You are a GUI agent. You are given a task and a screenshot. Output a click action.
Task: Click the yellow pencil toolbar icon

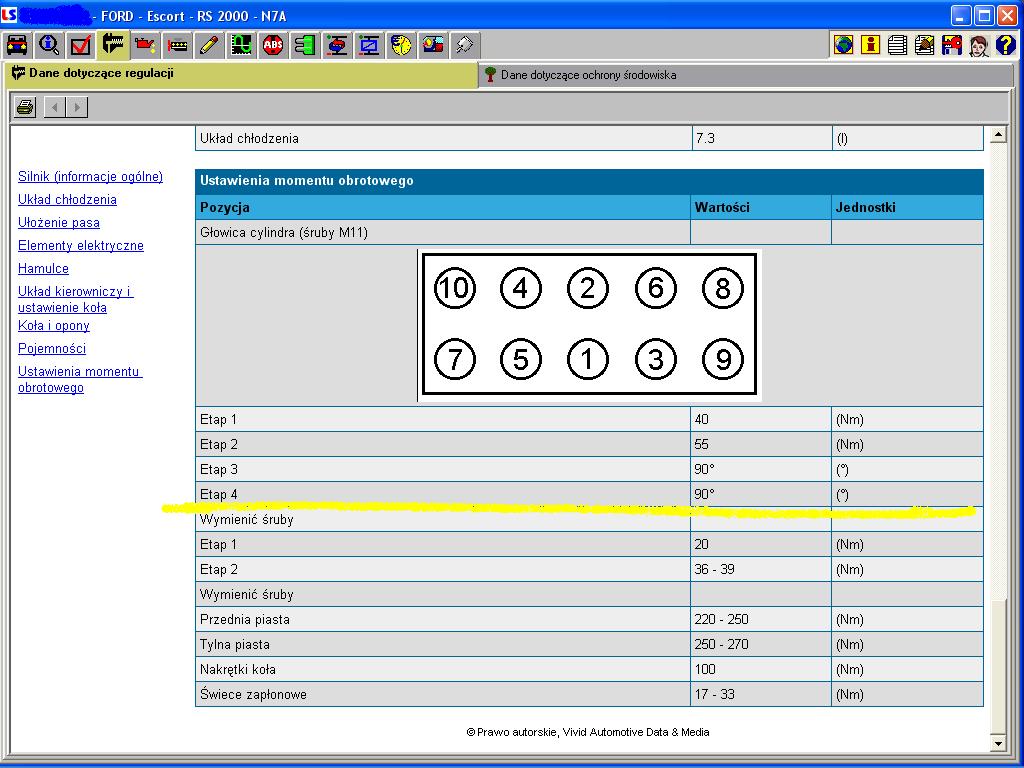[x=209, y=44]
